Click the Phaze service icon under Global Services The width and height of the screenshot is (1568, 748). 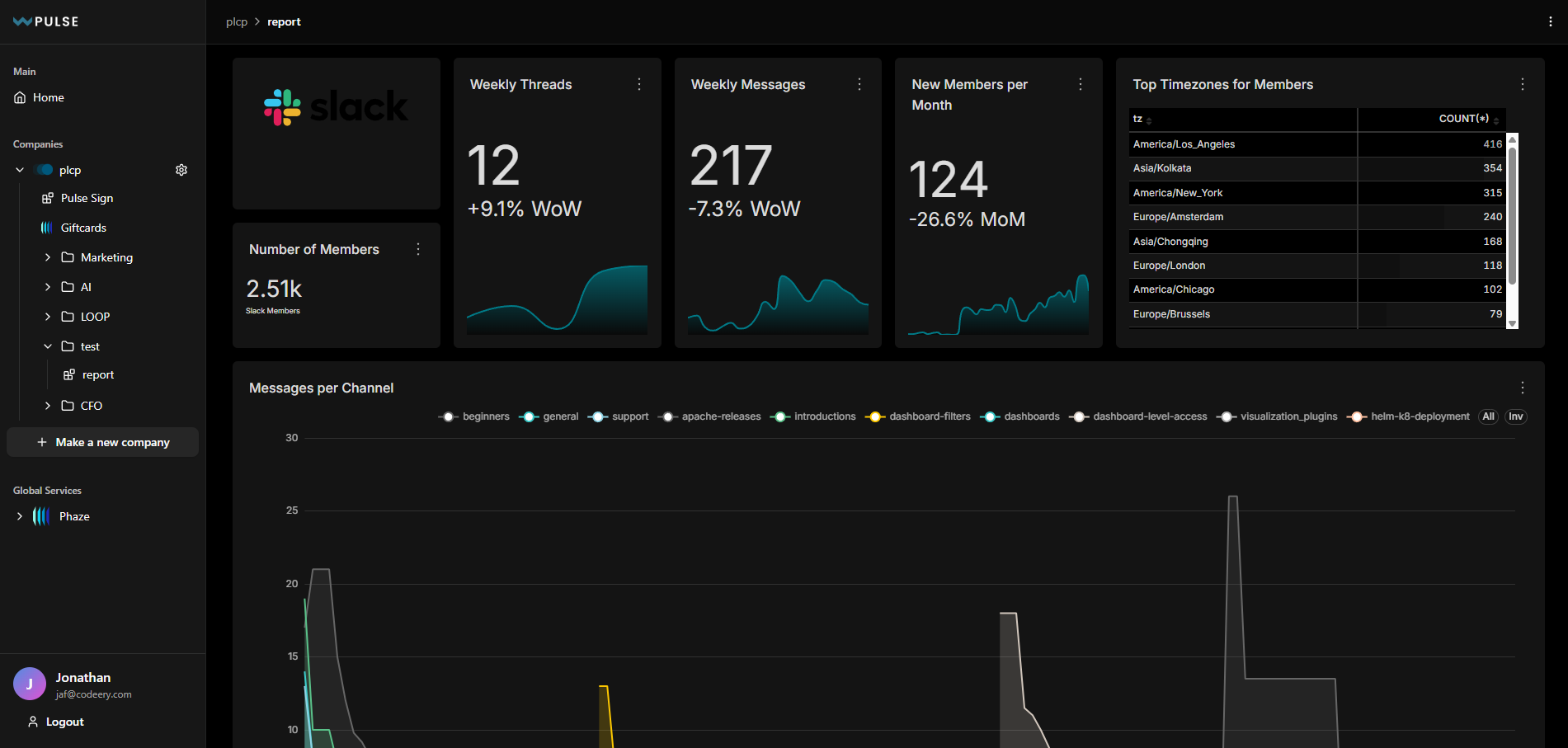tap(40, 516)
